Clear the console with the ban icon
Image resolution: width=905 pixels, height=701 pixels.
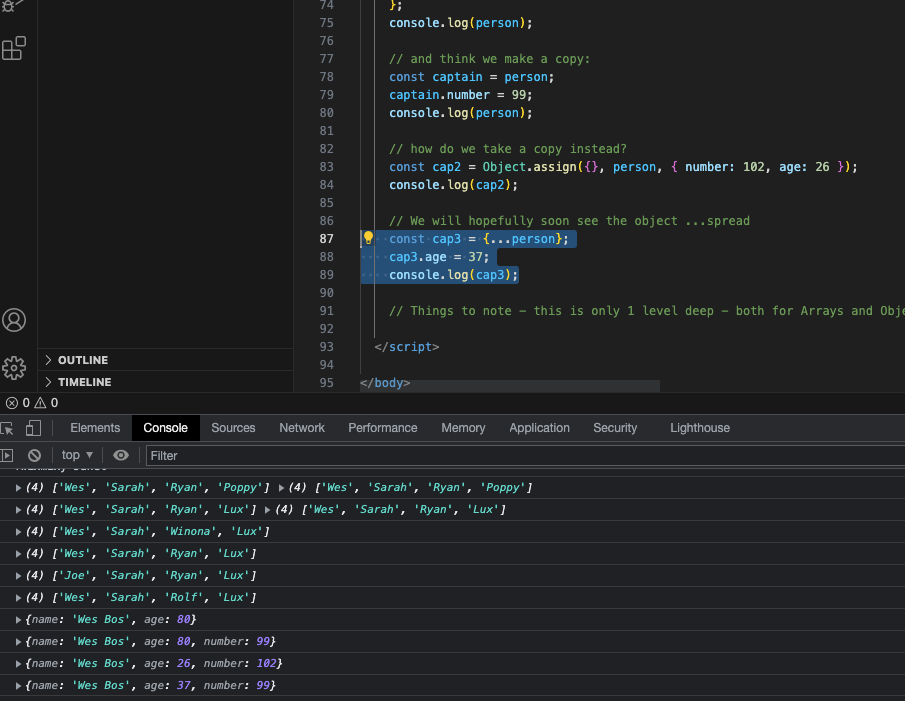34,455
